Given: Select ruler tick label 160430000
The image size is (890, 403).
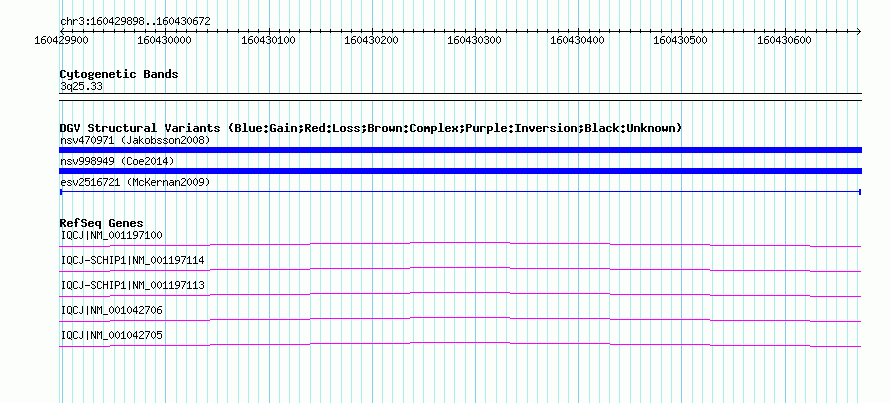Looking at the screenshot, I should click(x=164, y=40).
